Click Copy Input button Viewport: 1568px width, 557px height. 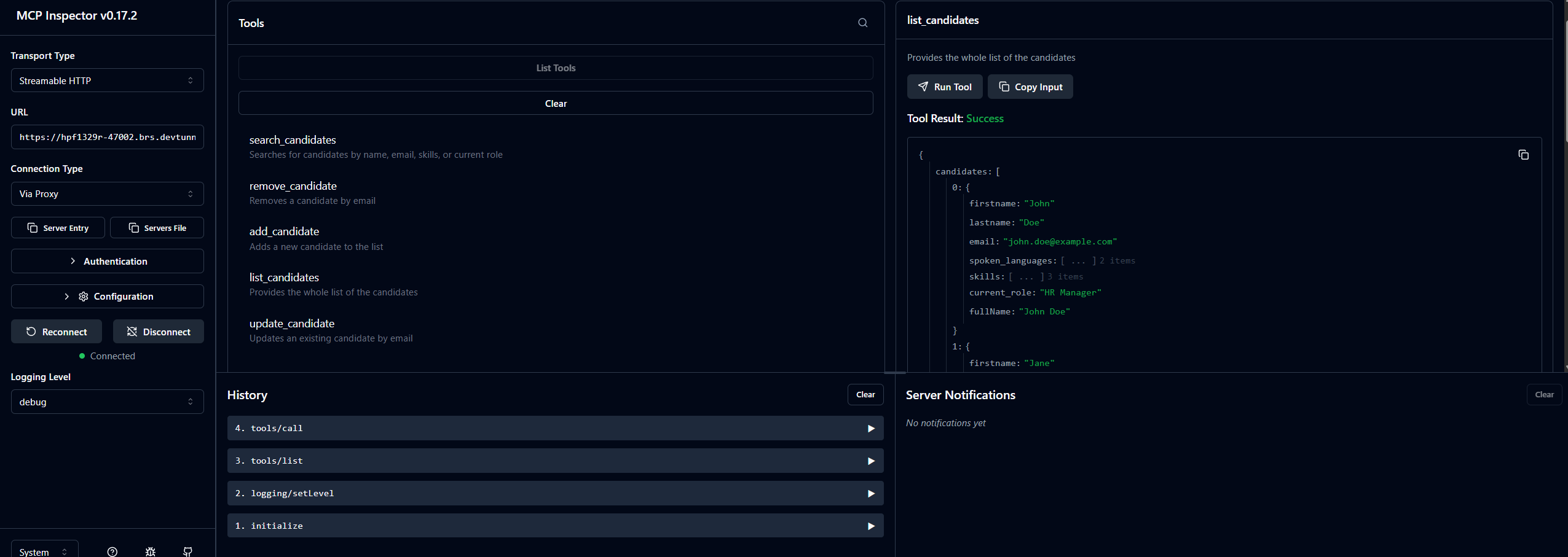click(1030, 87)
